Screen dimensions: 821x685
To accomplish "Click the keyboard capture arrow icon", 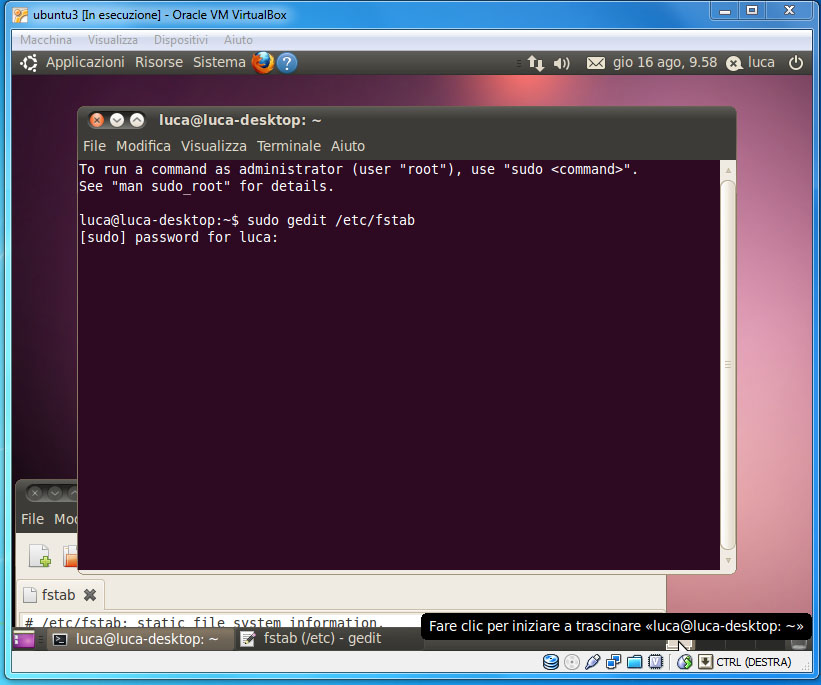I will tap(705, 662).
